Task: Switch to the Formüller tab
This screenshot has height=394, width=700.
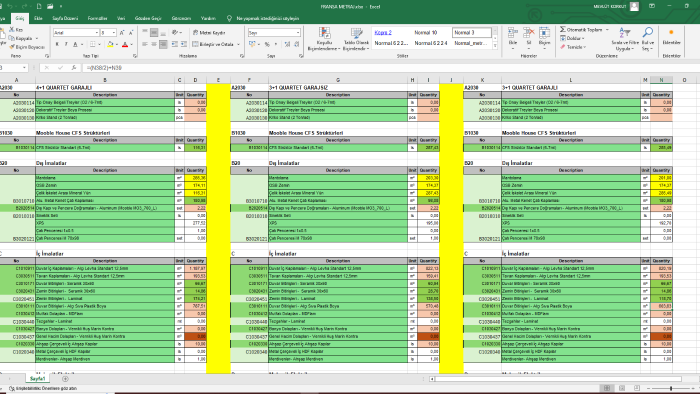Action: coord(97,18)
